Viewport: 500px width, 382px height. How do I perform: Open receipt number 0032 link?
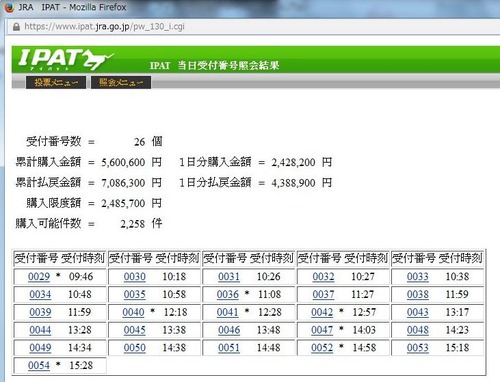[323, 277]
